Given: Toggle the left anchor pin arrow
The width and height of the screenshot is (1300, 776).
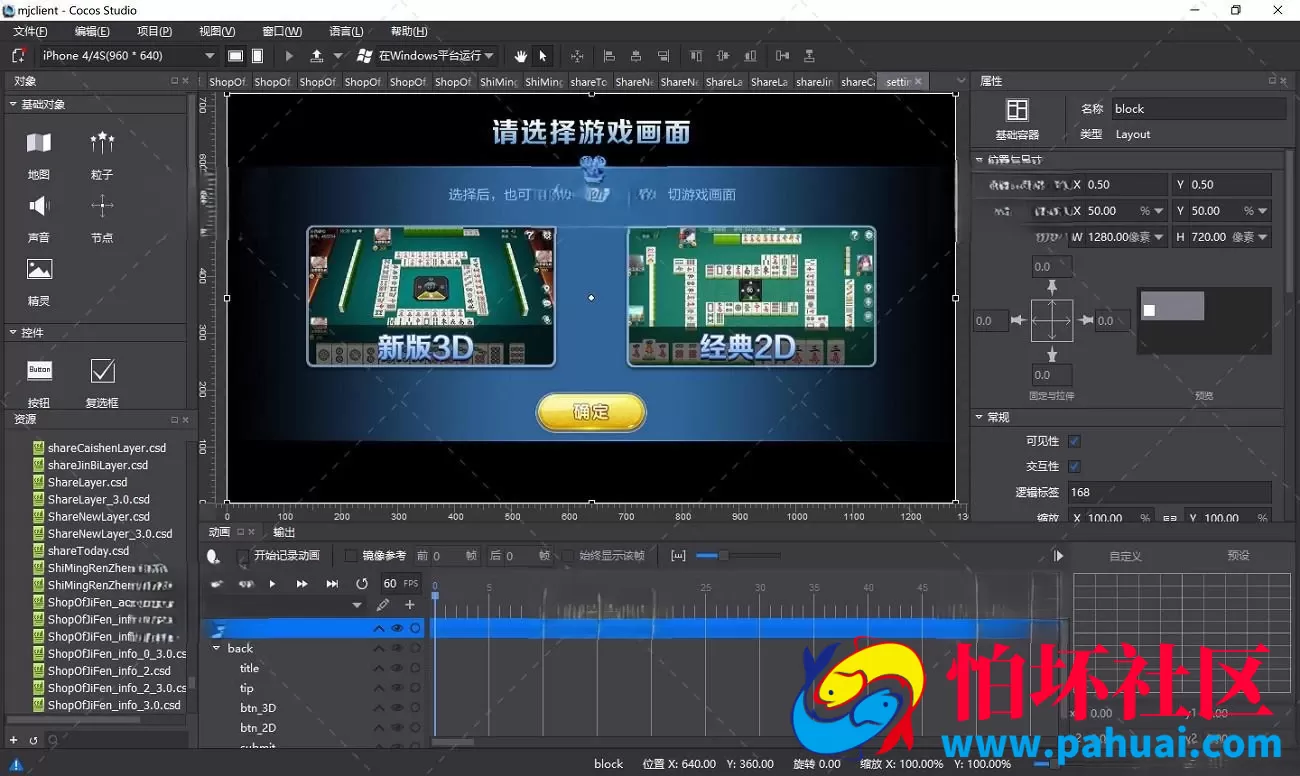Looking at the screenshot, I should (x=1018, y=320).
